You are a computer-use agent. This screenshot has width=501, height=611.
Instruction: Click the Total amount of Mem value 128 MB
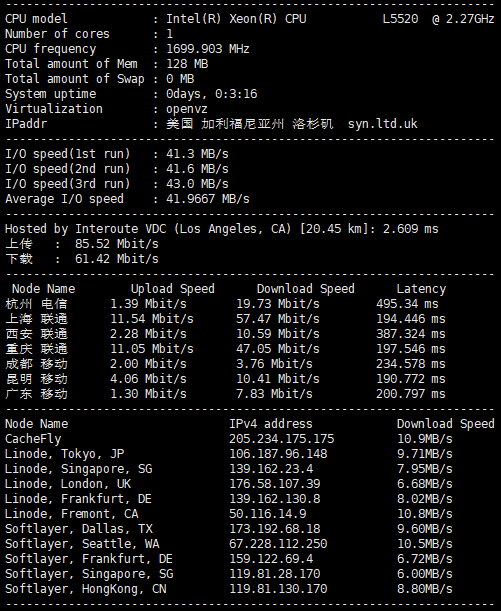click(187, 64)
